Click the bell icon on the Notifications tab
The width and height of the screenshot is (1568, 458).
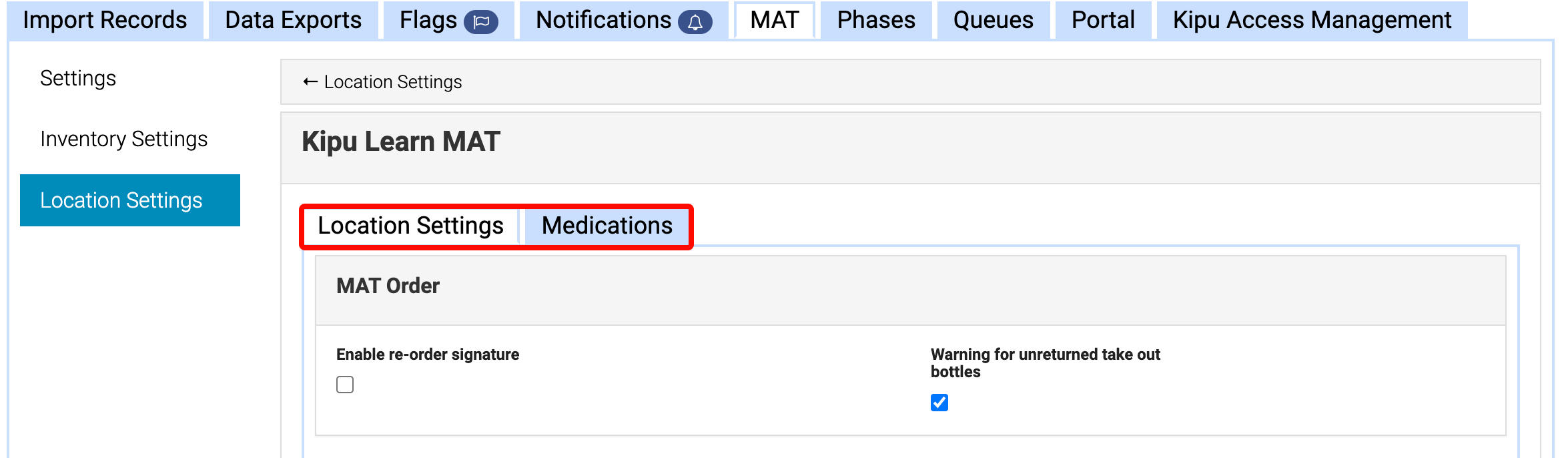coord(694,20)
